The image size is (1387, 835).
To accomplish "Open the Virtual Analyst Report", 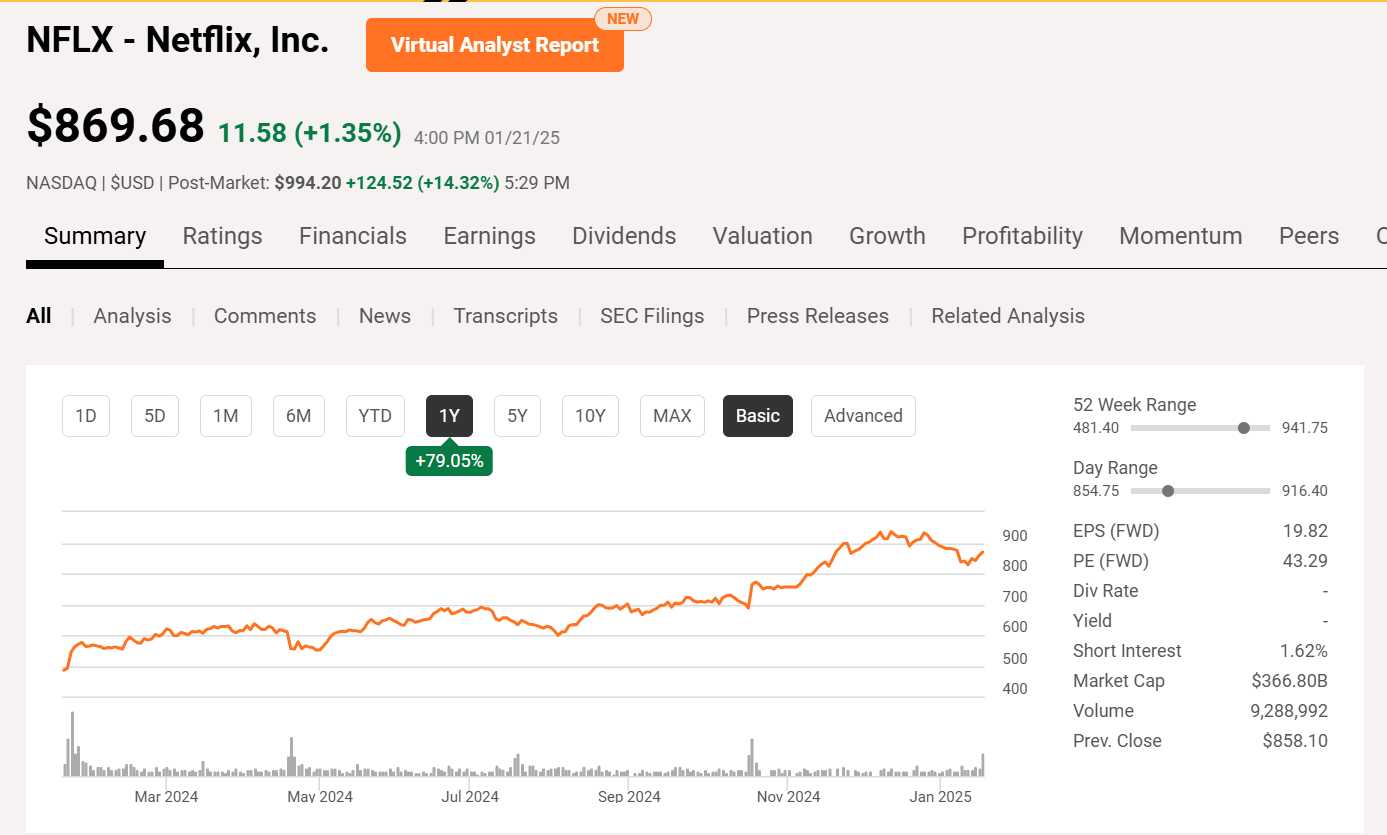I will (494, 45).
